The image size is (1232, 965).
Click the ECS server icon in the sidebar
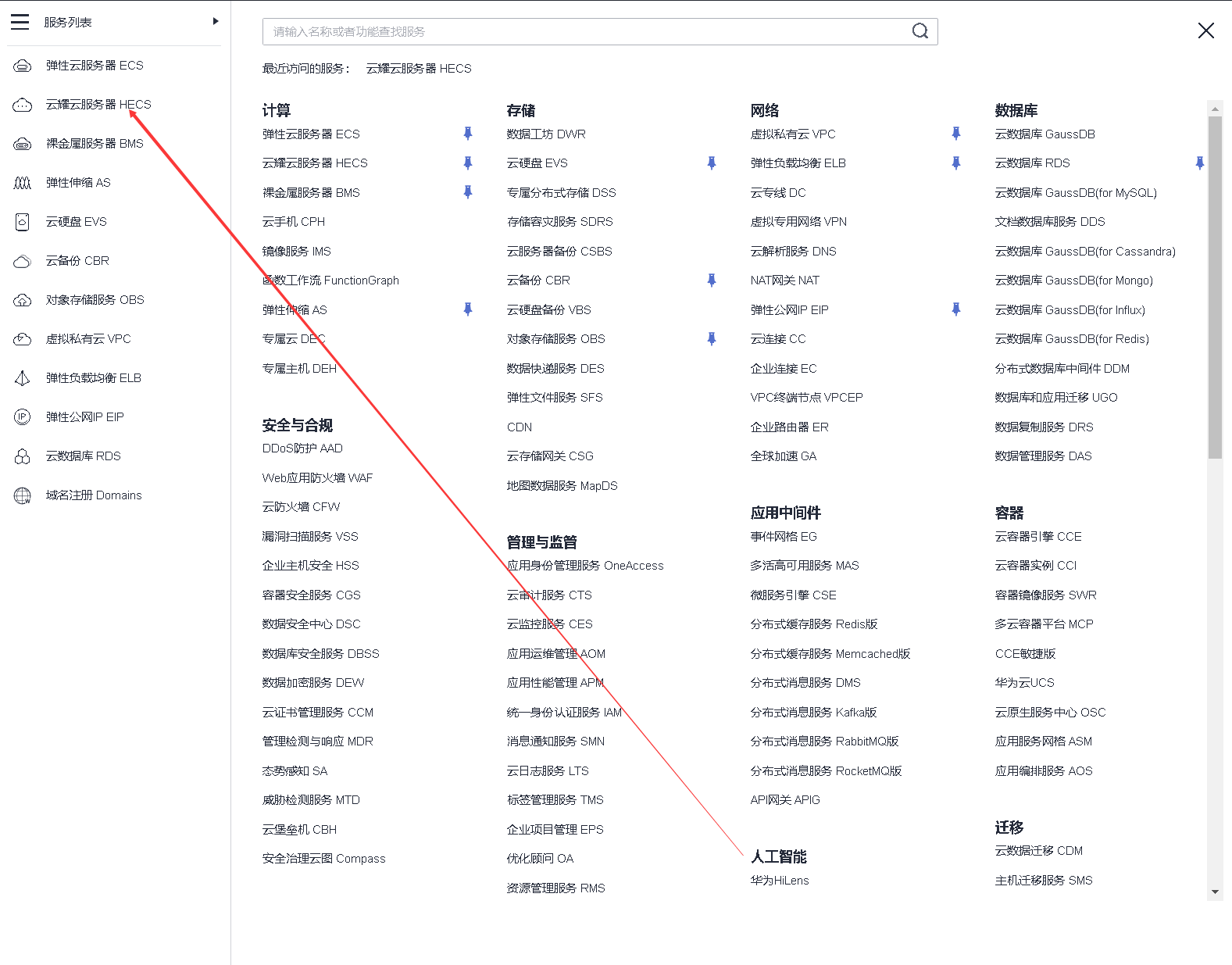pos(23,66)
